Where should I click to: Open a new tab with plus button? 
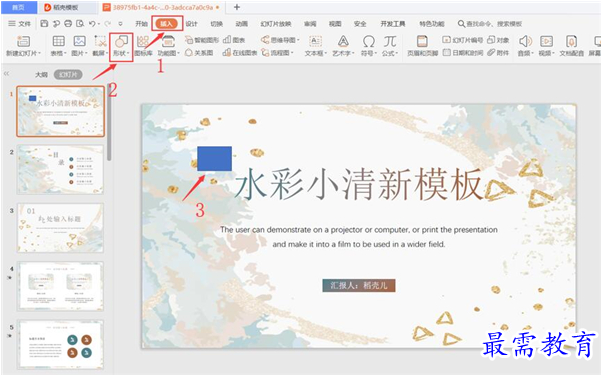tap(237, 7)
